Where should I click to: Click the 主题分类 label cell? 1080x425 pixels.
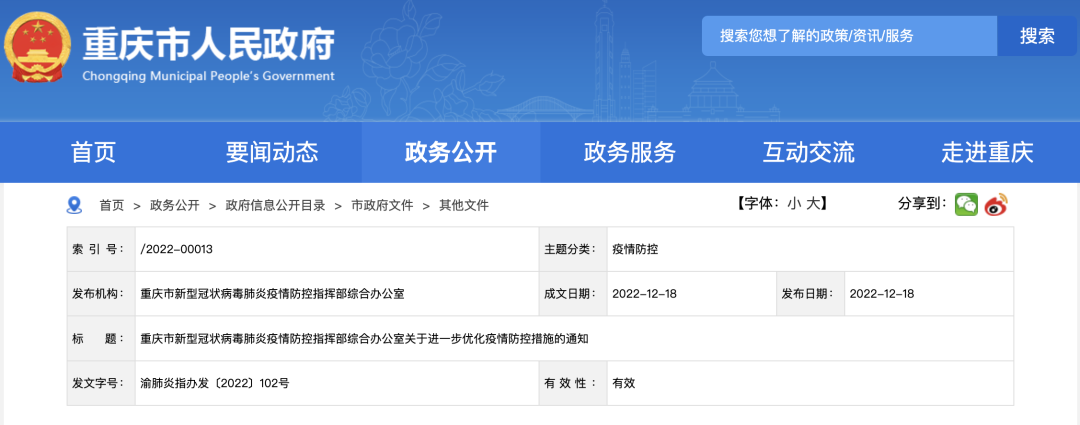tap(572, 249)
